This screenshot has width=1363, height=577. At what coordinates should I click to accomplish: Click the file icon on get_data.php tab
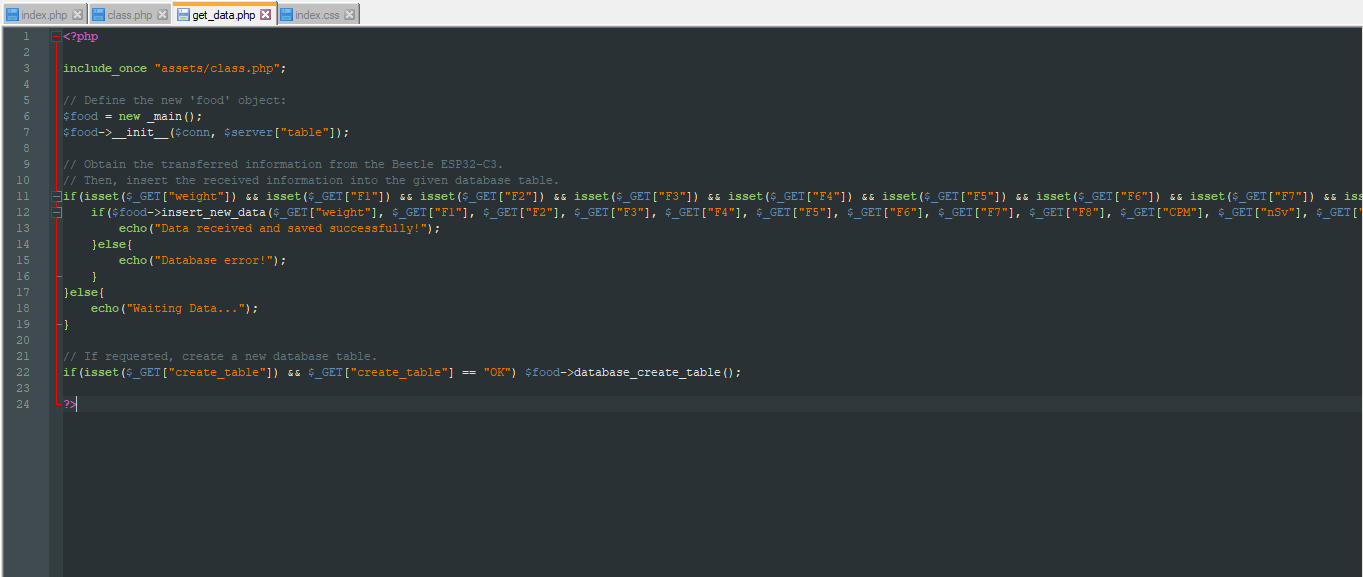point(184,15)
